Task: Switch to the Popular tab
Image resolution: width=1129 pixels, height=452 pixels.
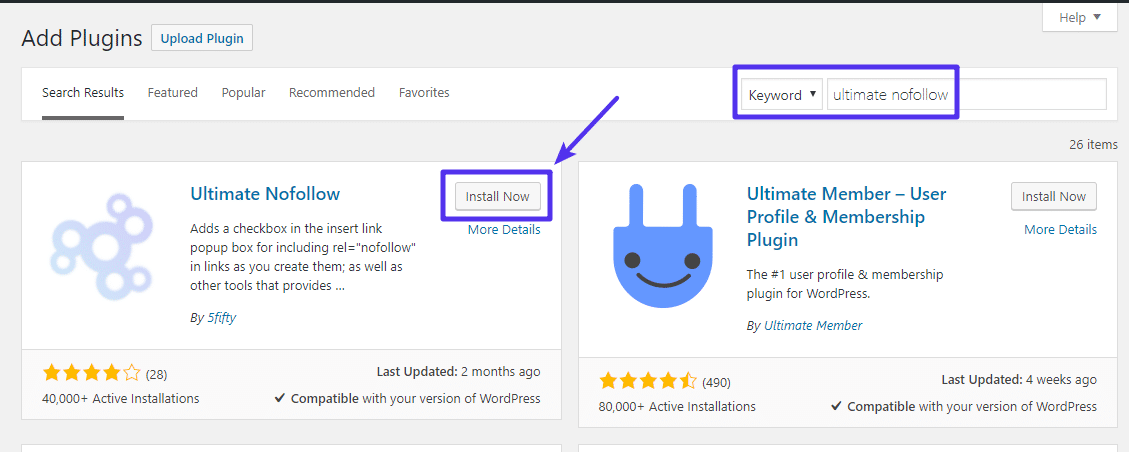Action: point(243,92)
